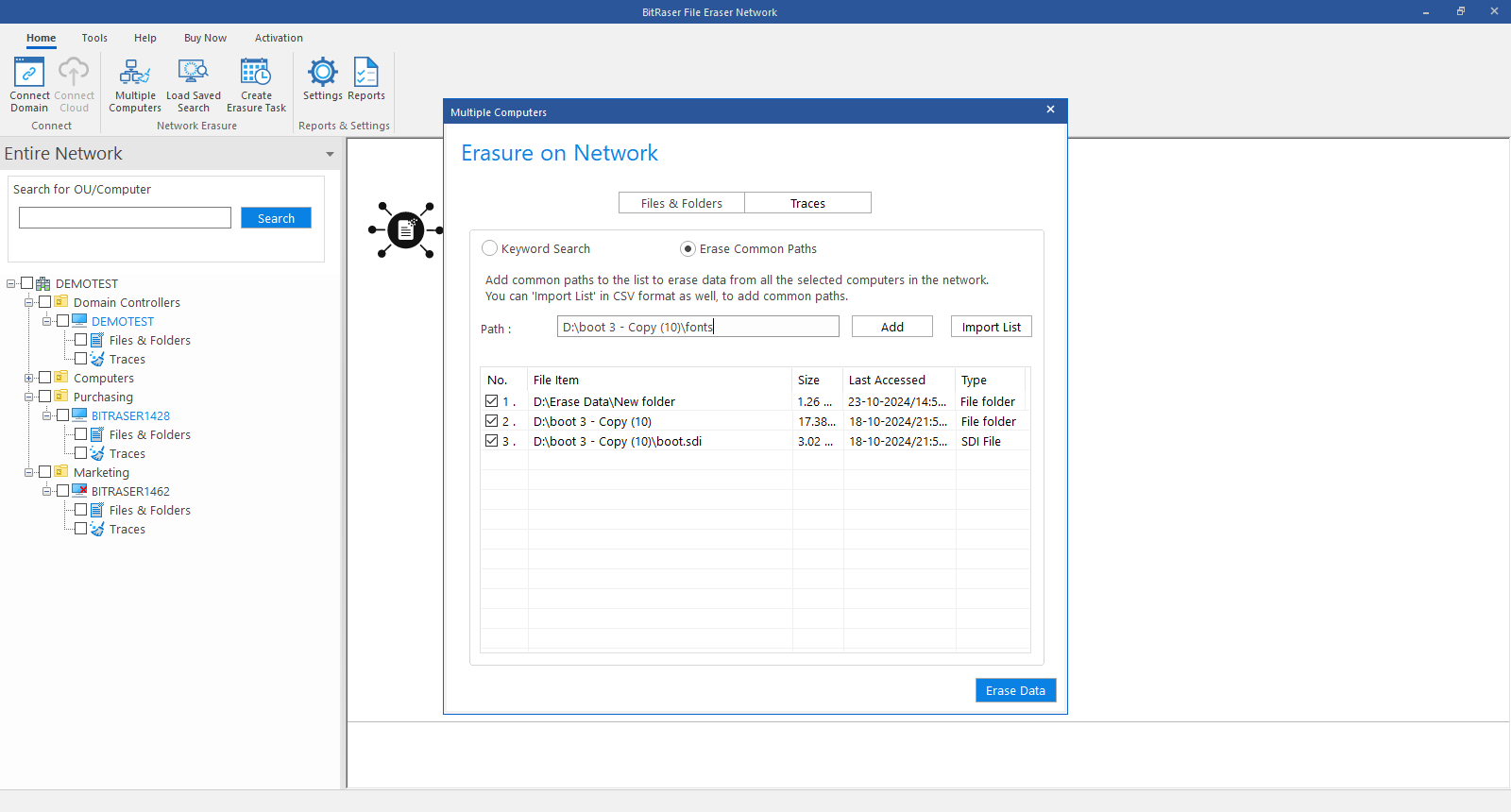
Task: Click Traces icon under BITRASER1428
Action: 97,453
